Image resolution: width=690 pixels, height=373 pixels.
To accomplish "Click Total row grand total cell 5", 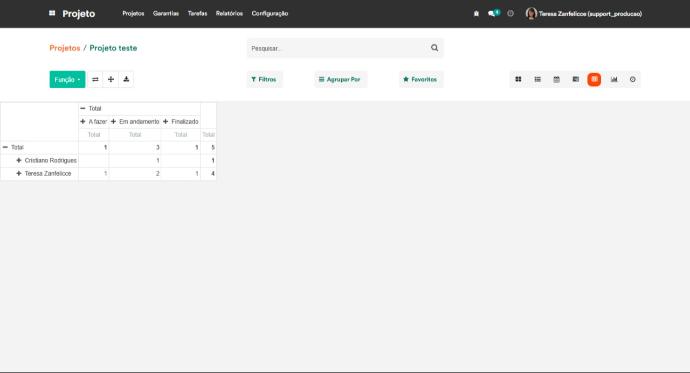I will click(x=209, y=147).
